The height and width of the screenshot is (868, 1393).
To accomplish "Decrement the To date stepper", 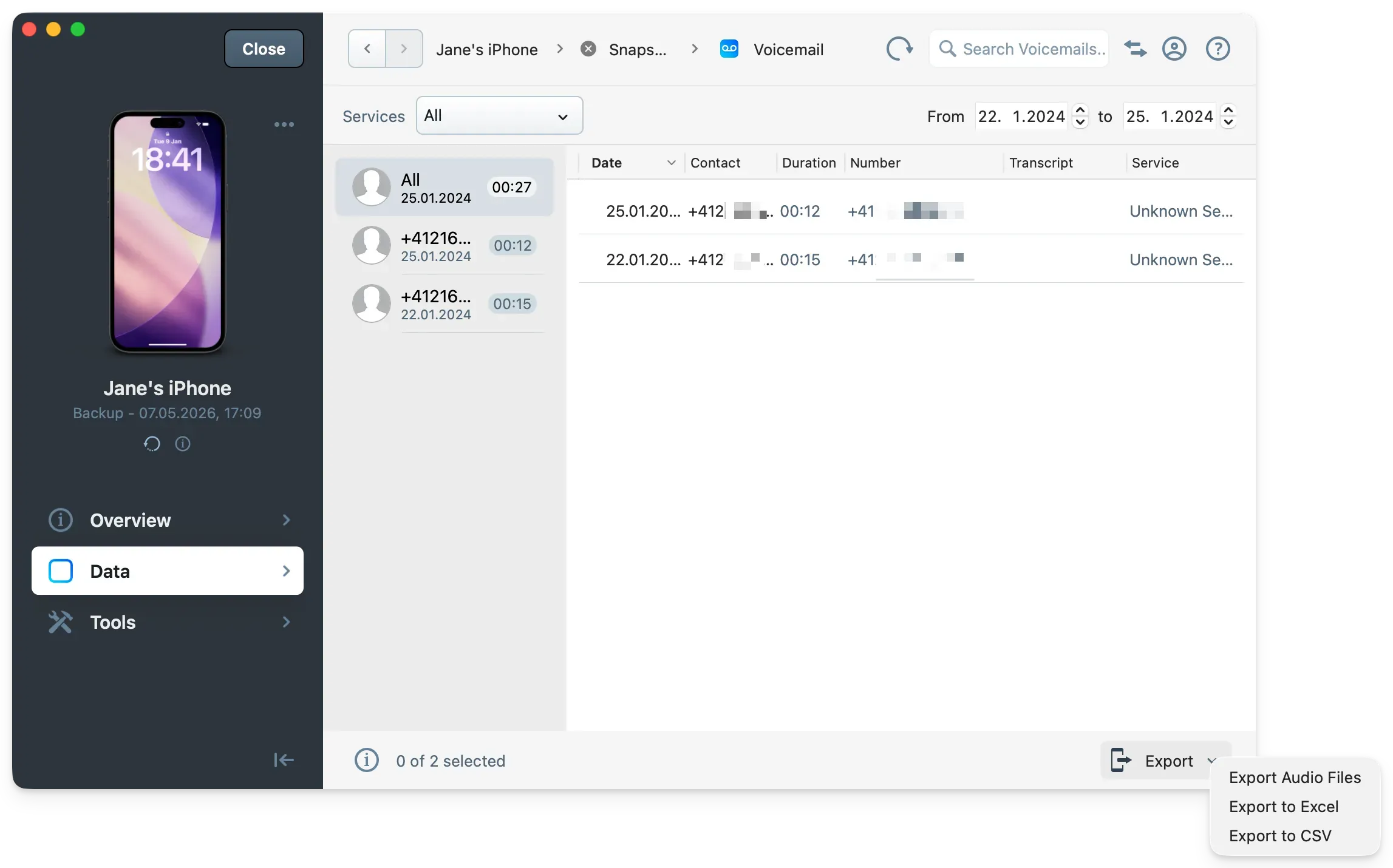I will click(1228, 122).
